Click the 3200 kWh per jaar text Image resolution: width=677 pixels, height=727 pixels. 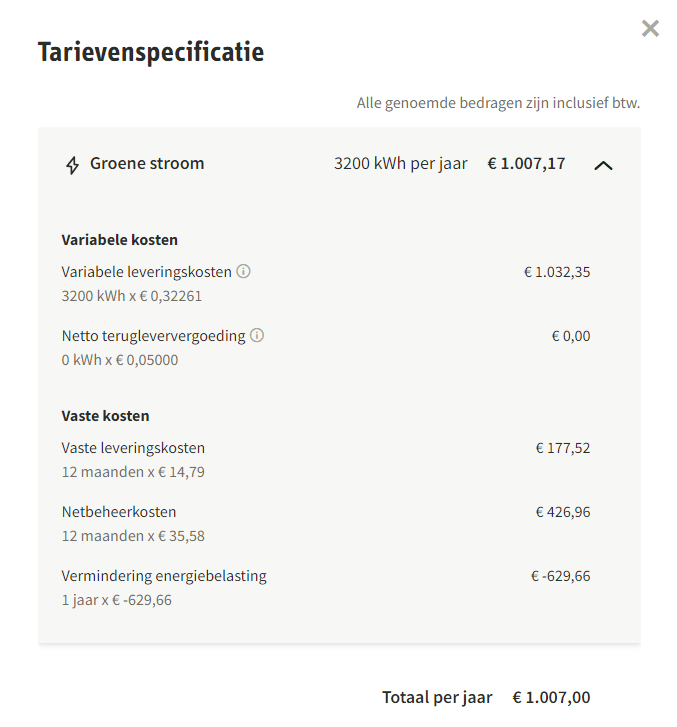(x=401, y=164)
